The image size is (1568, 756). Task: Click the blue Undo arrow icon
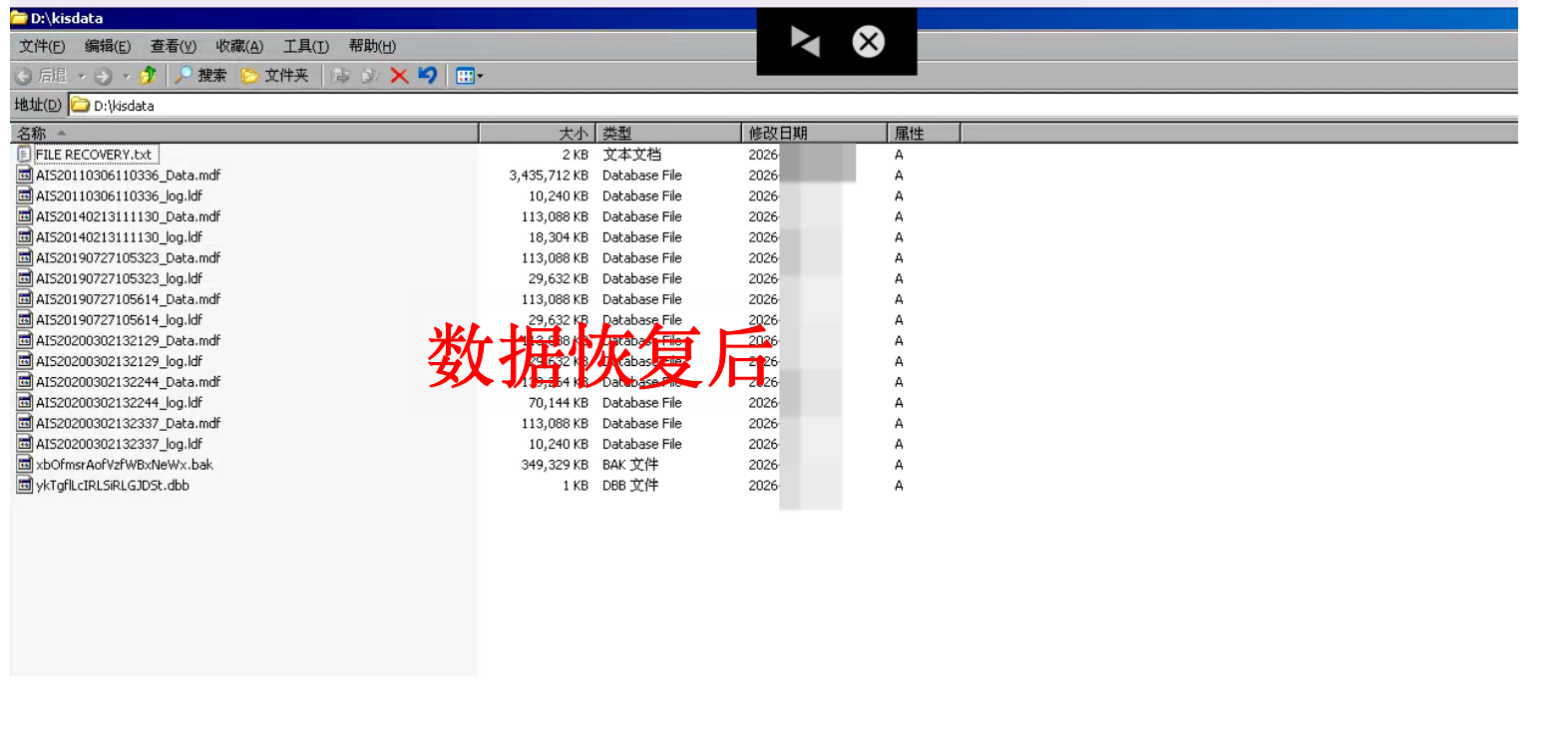(x=428, y=76)
